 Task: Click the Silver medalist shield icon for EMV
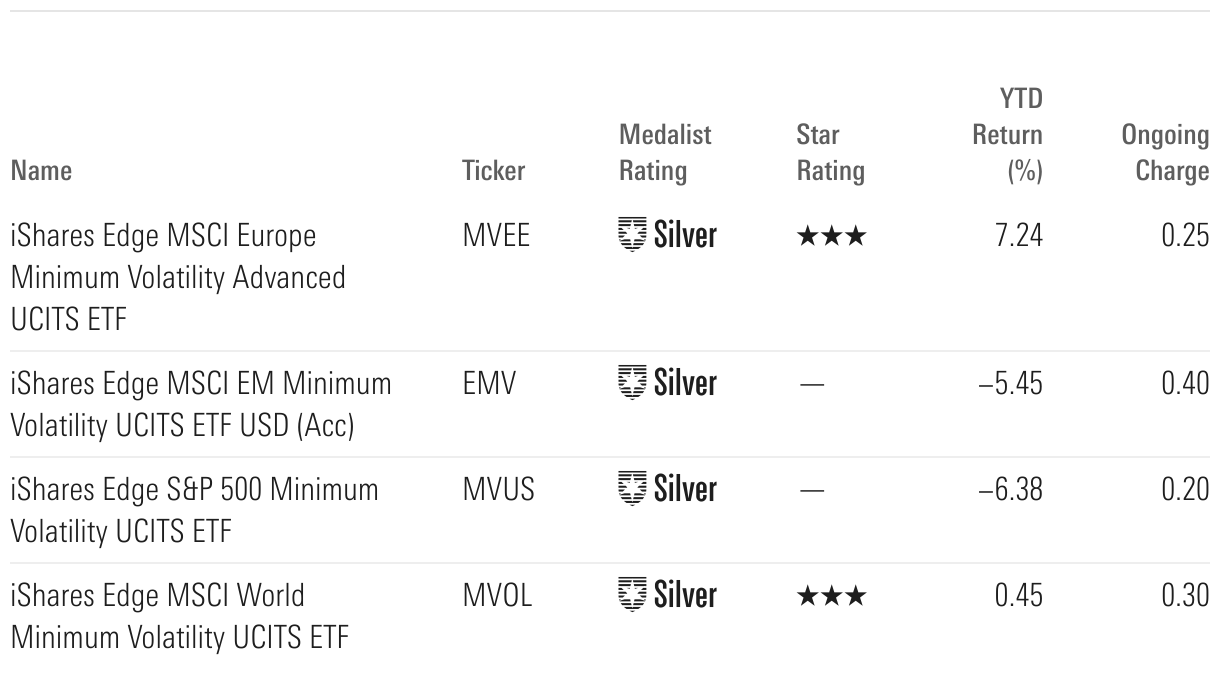(x=632, y=383)
